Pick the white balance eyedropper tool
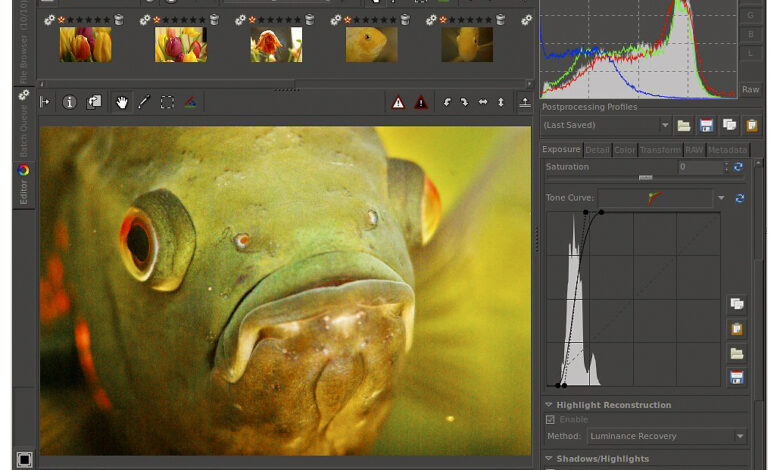This screenshot has width=780, height=470. pyautogui.click(x=144, y=102)
